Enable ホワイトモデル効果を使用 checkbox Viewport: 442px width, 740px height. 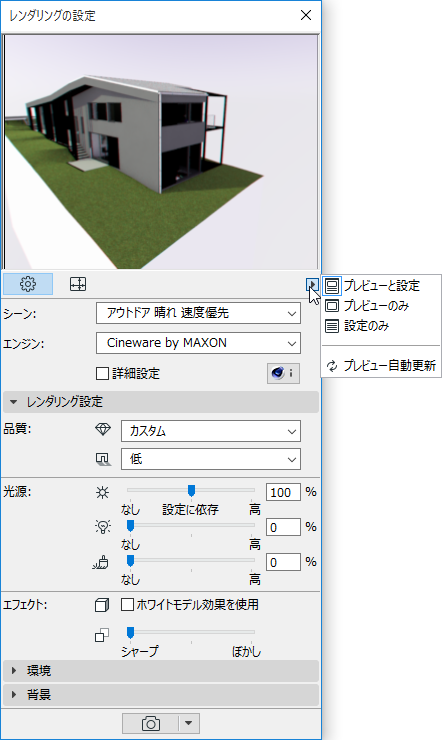coord(127,605)
